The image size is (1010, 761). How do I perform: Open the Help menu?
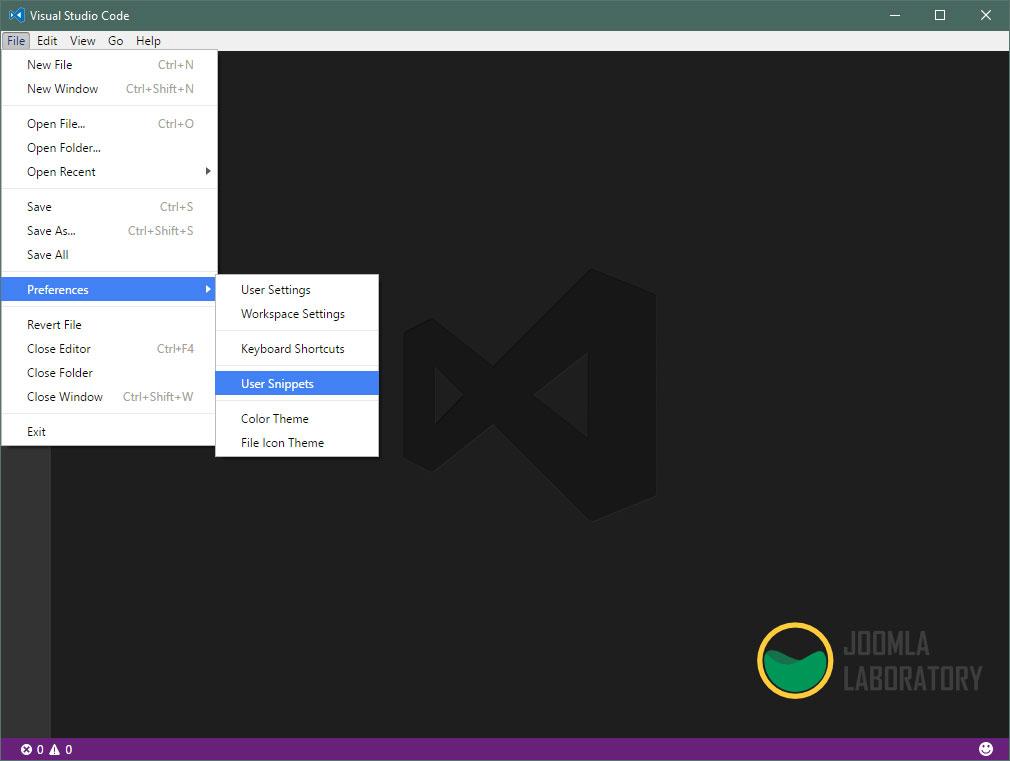(x=148, y=41)
